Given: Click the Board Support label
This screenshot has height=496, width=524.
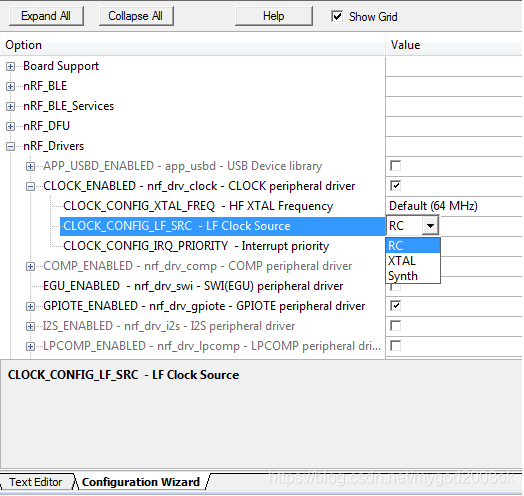Looking at the screenshot, I should pos(61,66).
